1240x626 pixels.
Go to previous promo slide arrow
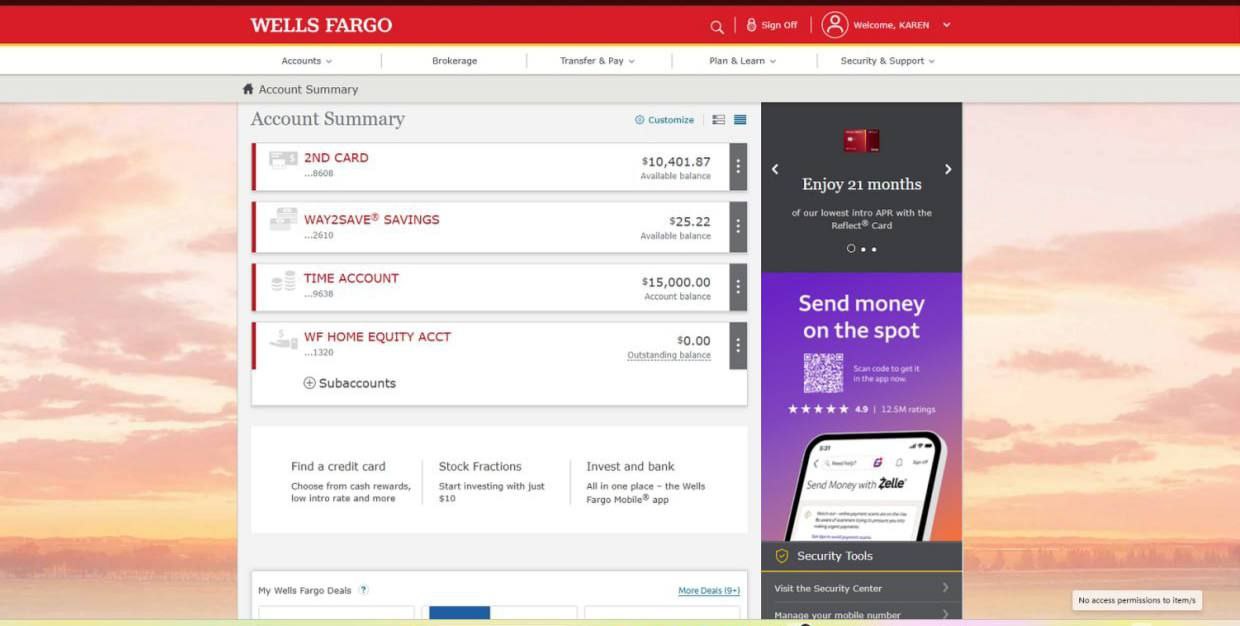click(775, 169)
